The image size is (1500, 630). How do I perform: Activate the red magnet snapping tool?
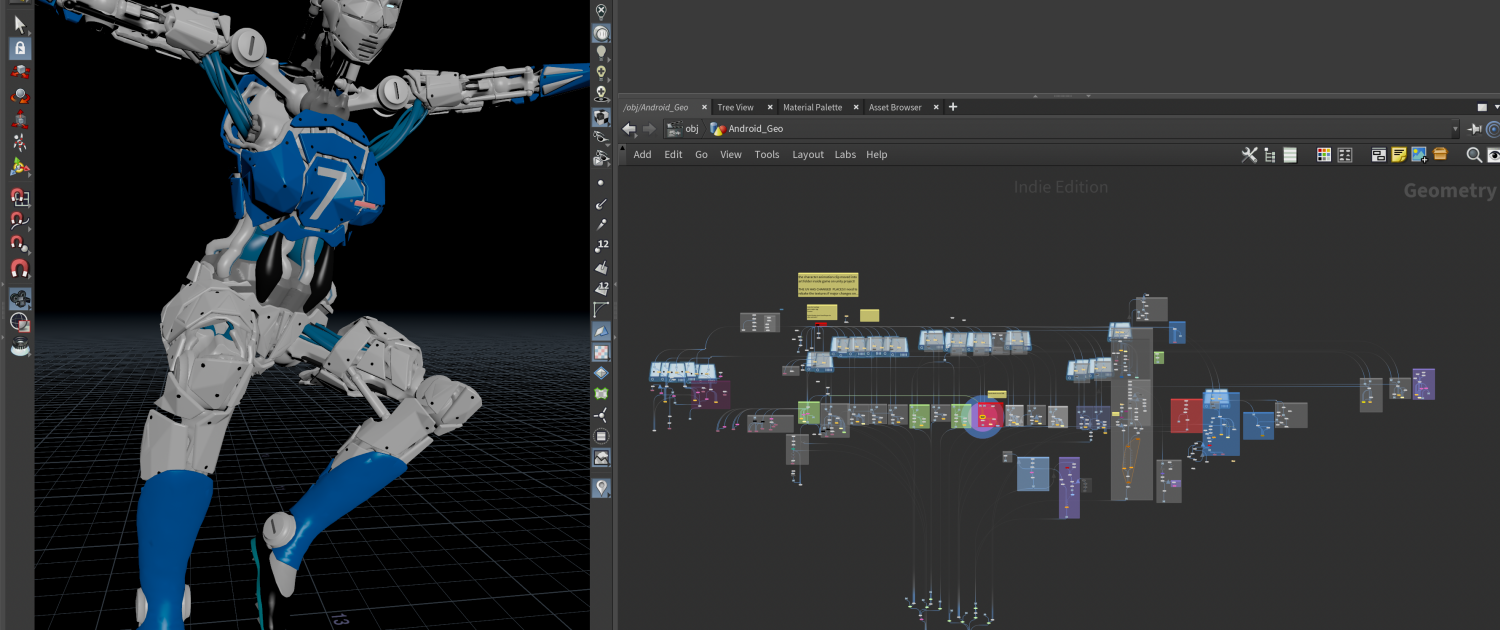20,268
